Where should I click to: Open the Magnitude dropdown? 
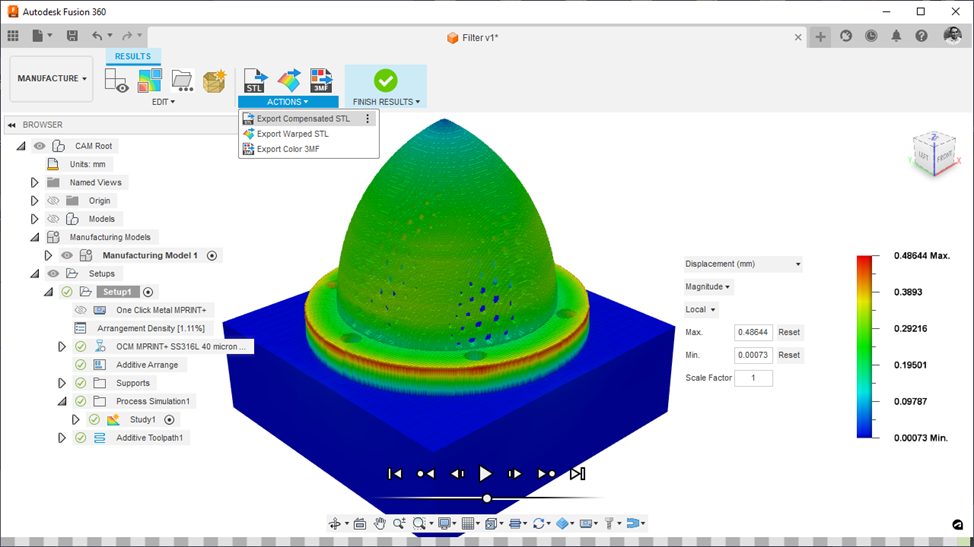[707, 287]
